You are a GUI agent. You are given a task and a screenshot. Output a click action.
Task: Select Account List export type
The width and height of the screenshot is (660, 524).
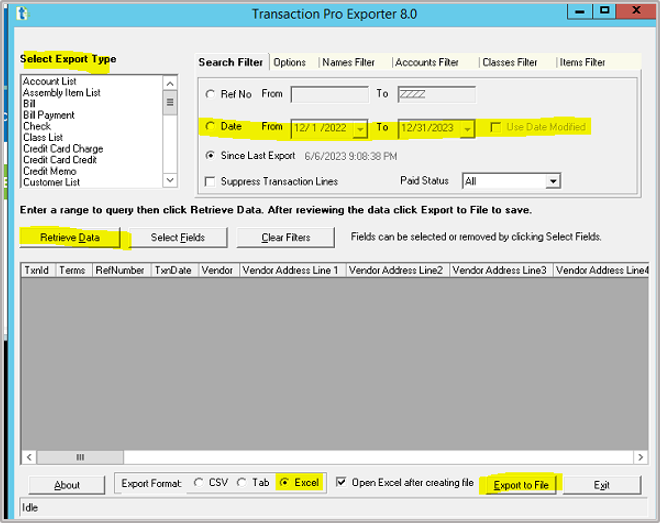(x=50, y=81)
